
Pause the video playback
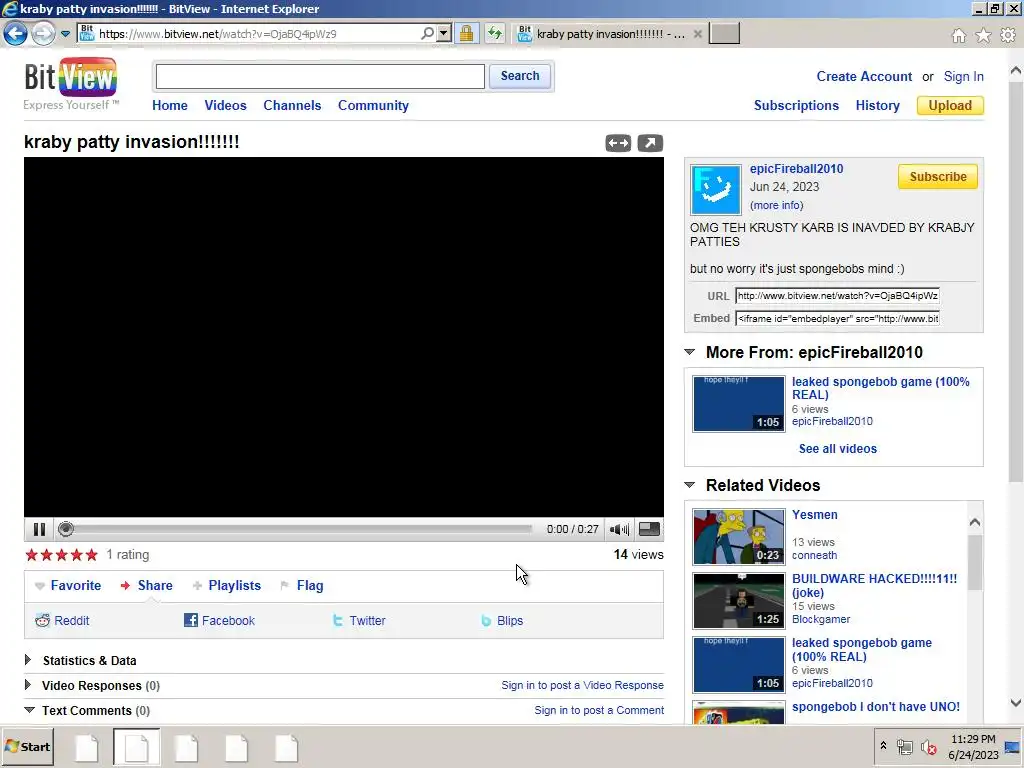pos(39,529)
